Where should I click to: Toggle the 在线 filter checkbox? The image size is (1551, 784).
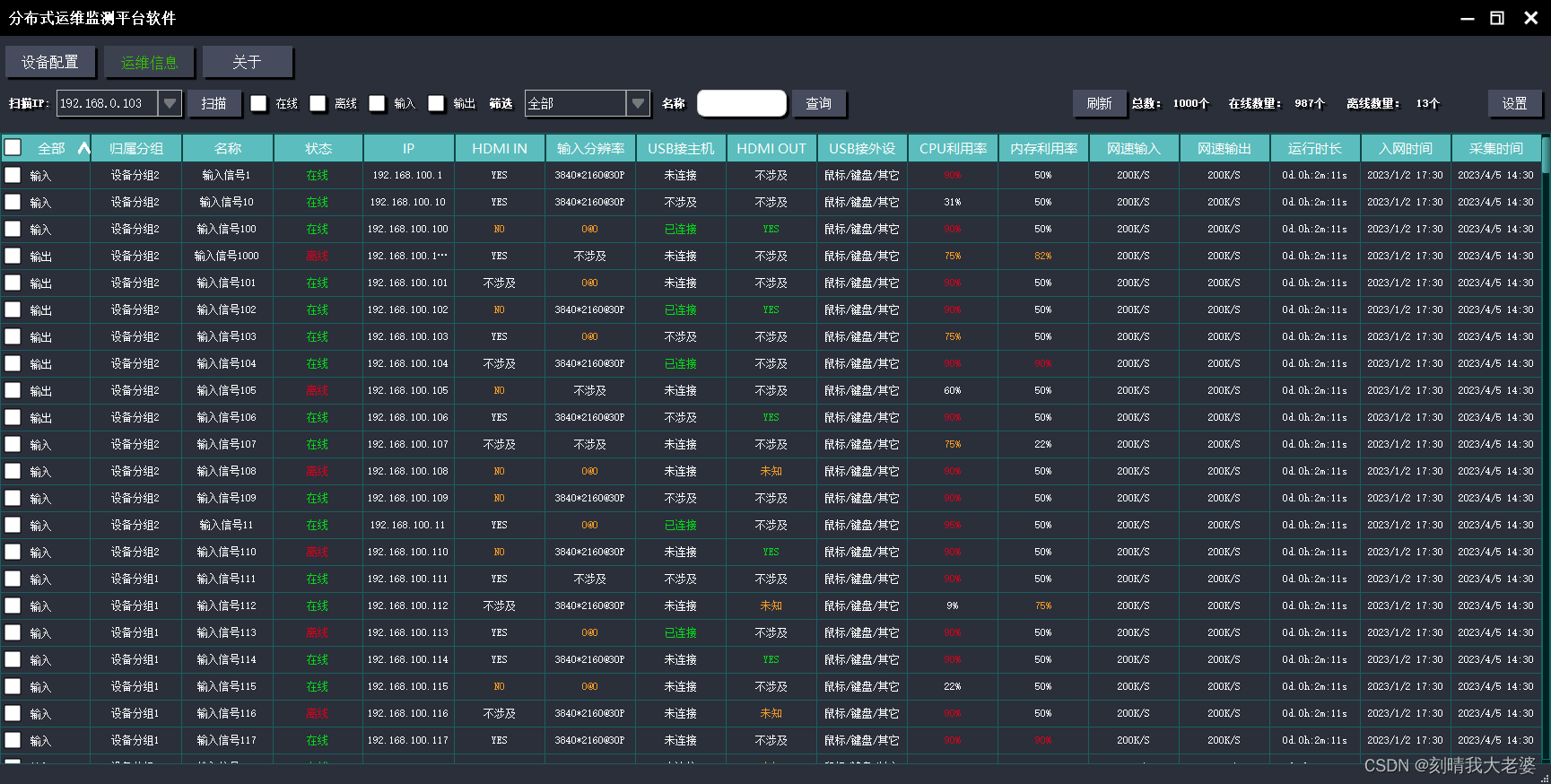point(258,104)
